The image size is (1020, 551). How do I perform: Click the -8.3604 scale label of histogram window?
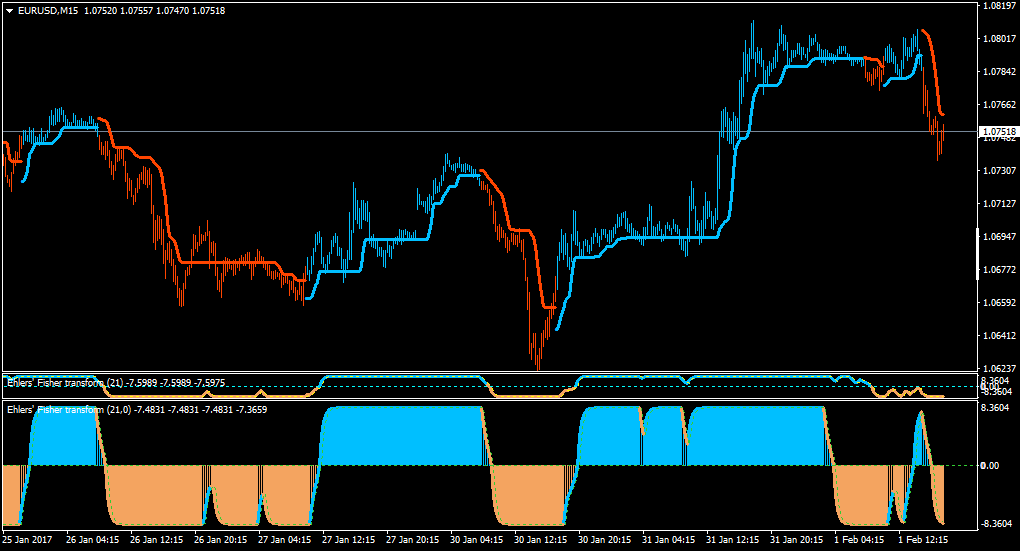click(995, 523)
